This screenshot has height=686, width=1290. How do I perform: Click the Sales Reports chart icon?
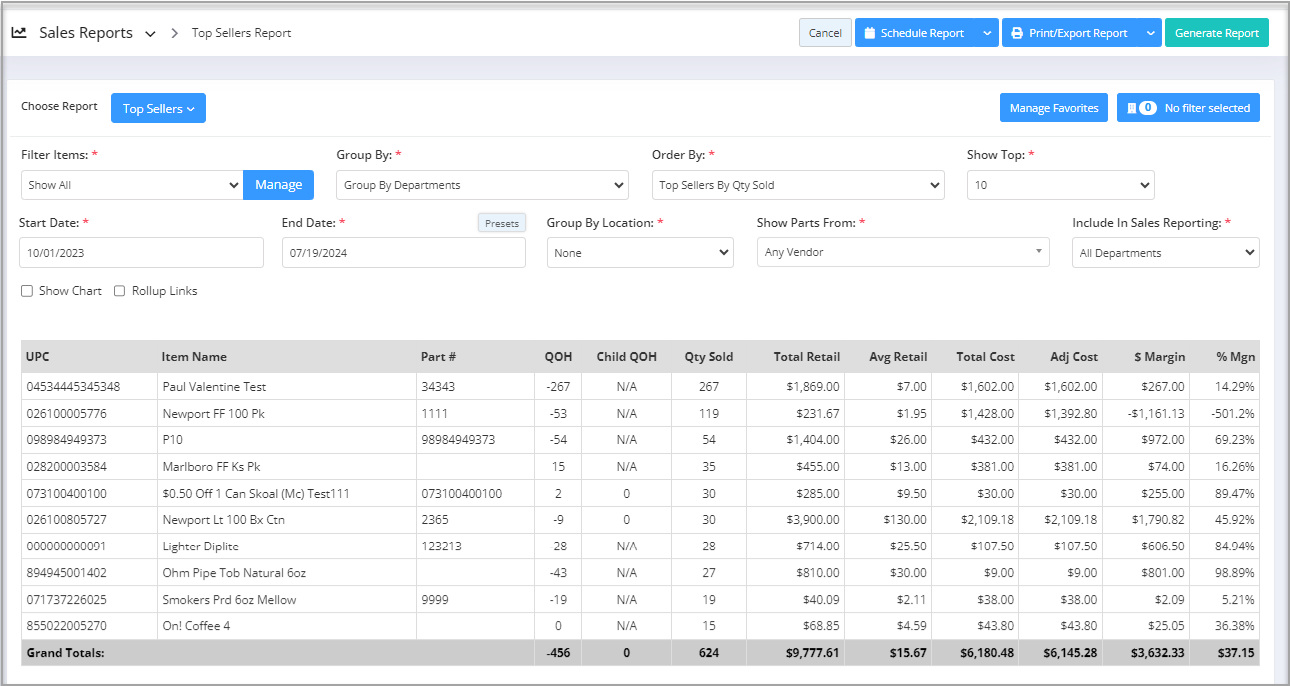19,33
